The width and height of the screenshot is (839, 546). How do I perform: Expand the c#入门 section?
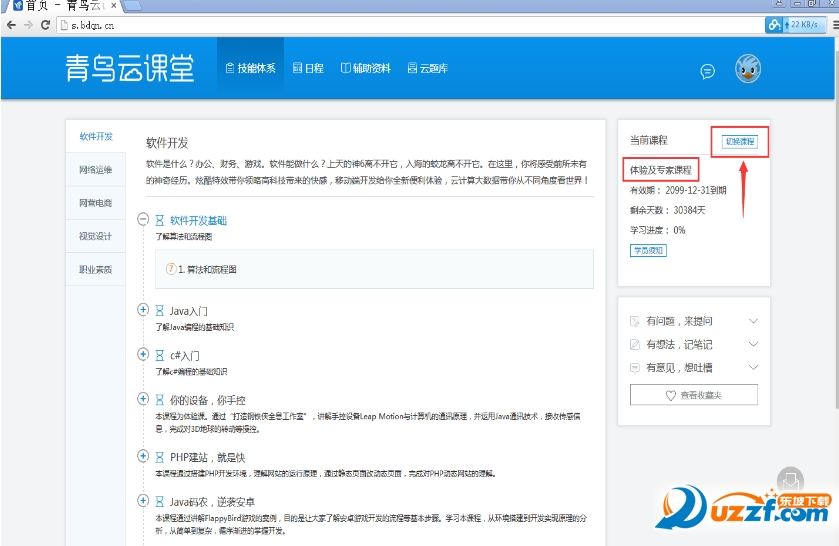coord(143,354)
